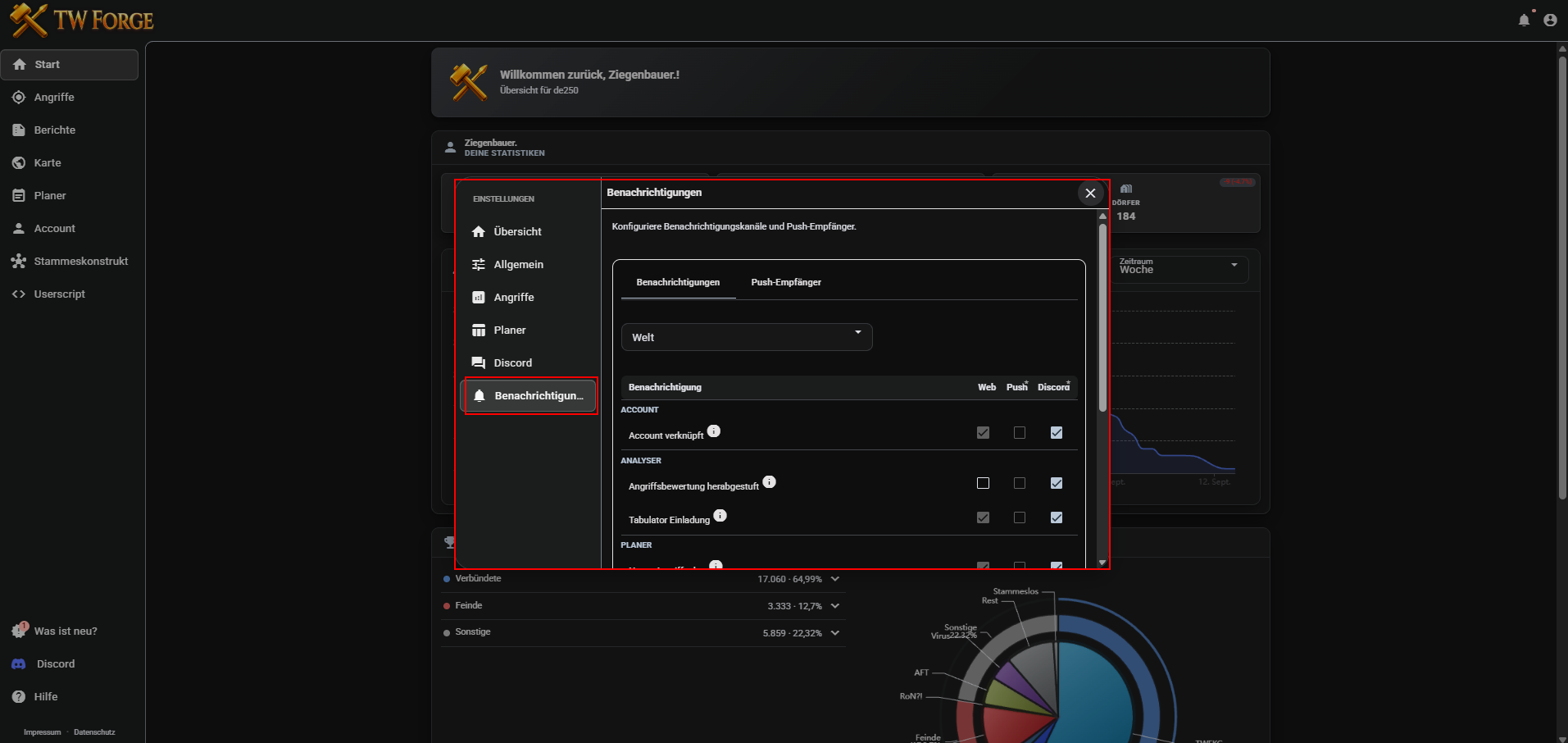The width and height of the screenshot is (1568, 743).
Task: Open Planer in the settings menu
Action: [530, 330]
